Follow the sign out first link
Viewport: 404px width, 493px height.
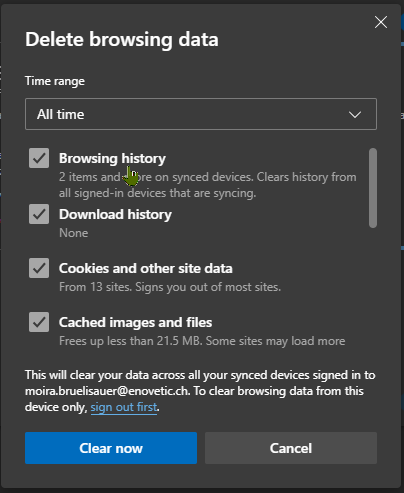tap(124, 407)
